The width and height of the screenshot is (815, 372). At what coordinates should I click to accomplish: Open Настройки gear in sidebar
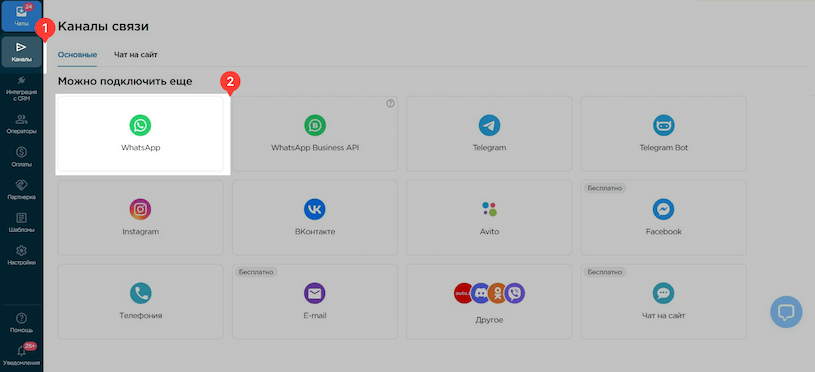point(21,255)
